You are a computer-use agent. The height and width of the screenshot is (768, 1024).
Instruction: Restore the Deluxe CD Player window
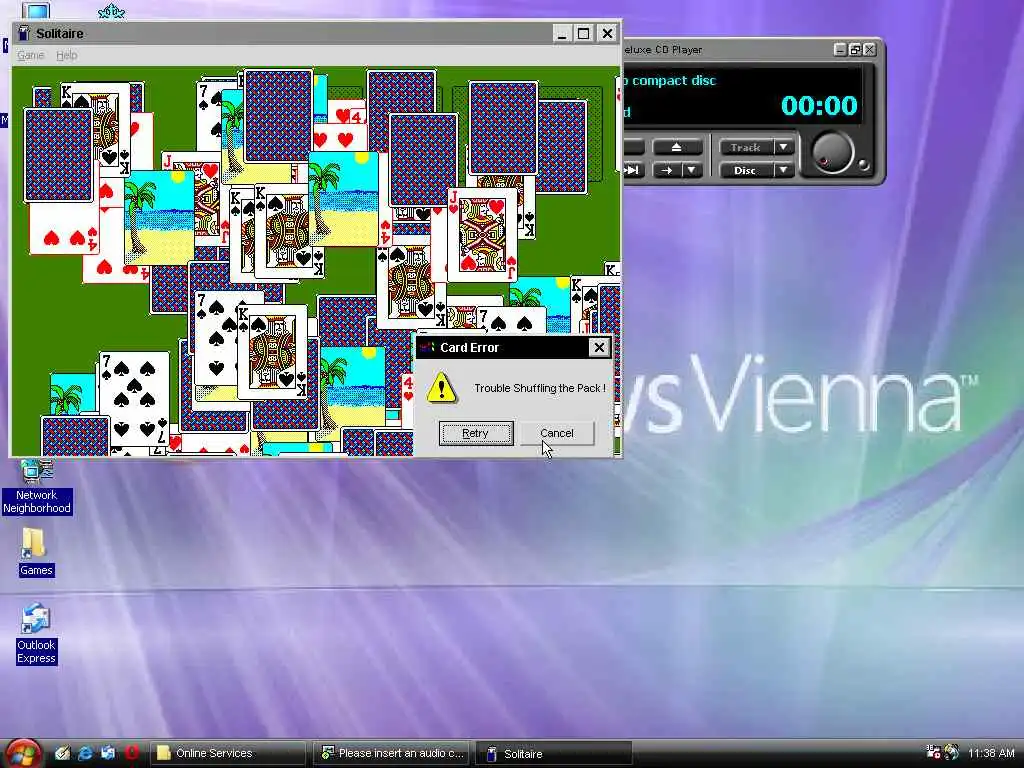click(856, 50)
